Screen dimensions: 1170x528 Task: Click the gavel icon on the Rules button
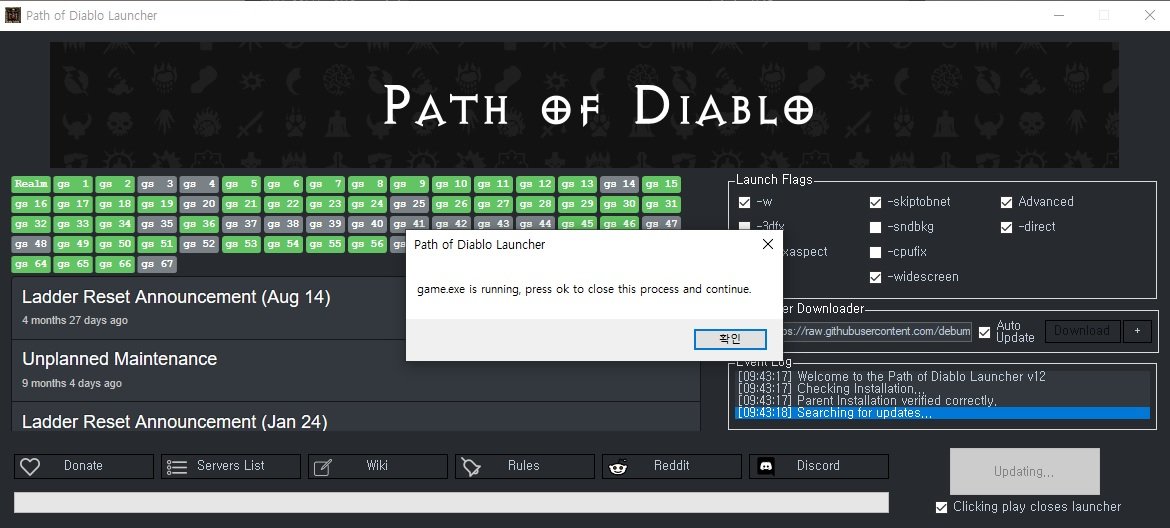[x=471, y=467]
